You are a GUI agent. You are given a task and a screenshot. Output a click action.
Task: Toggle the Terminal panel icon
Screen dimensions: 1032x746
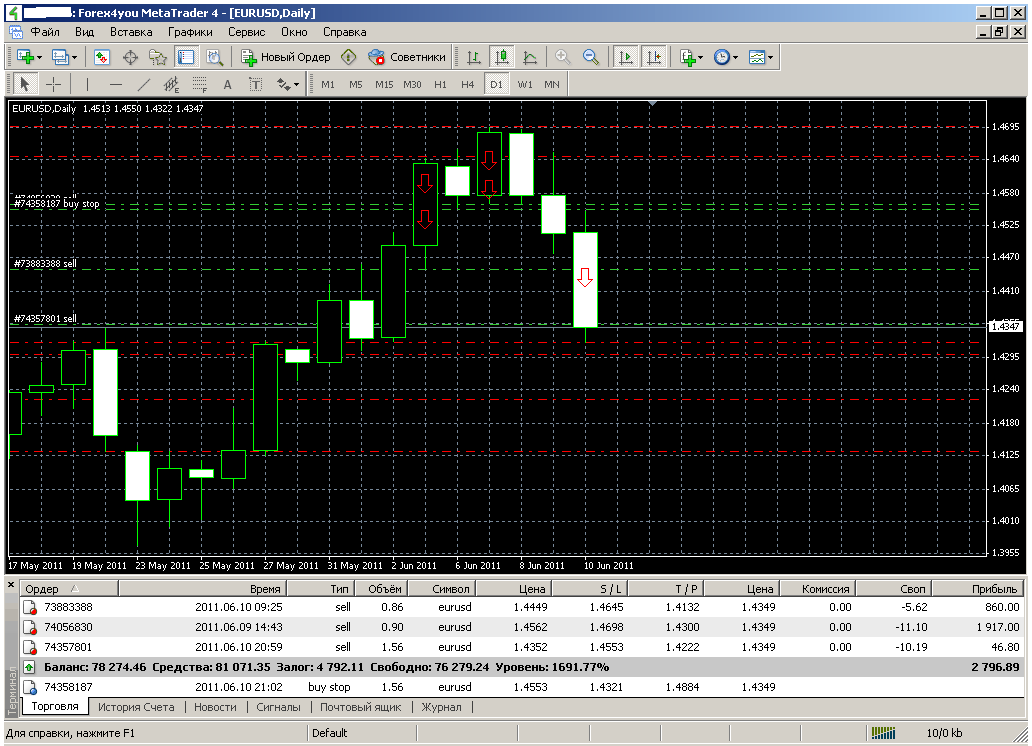point(186,58)
